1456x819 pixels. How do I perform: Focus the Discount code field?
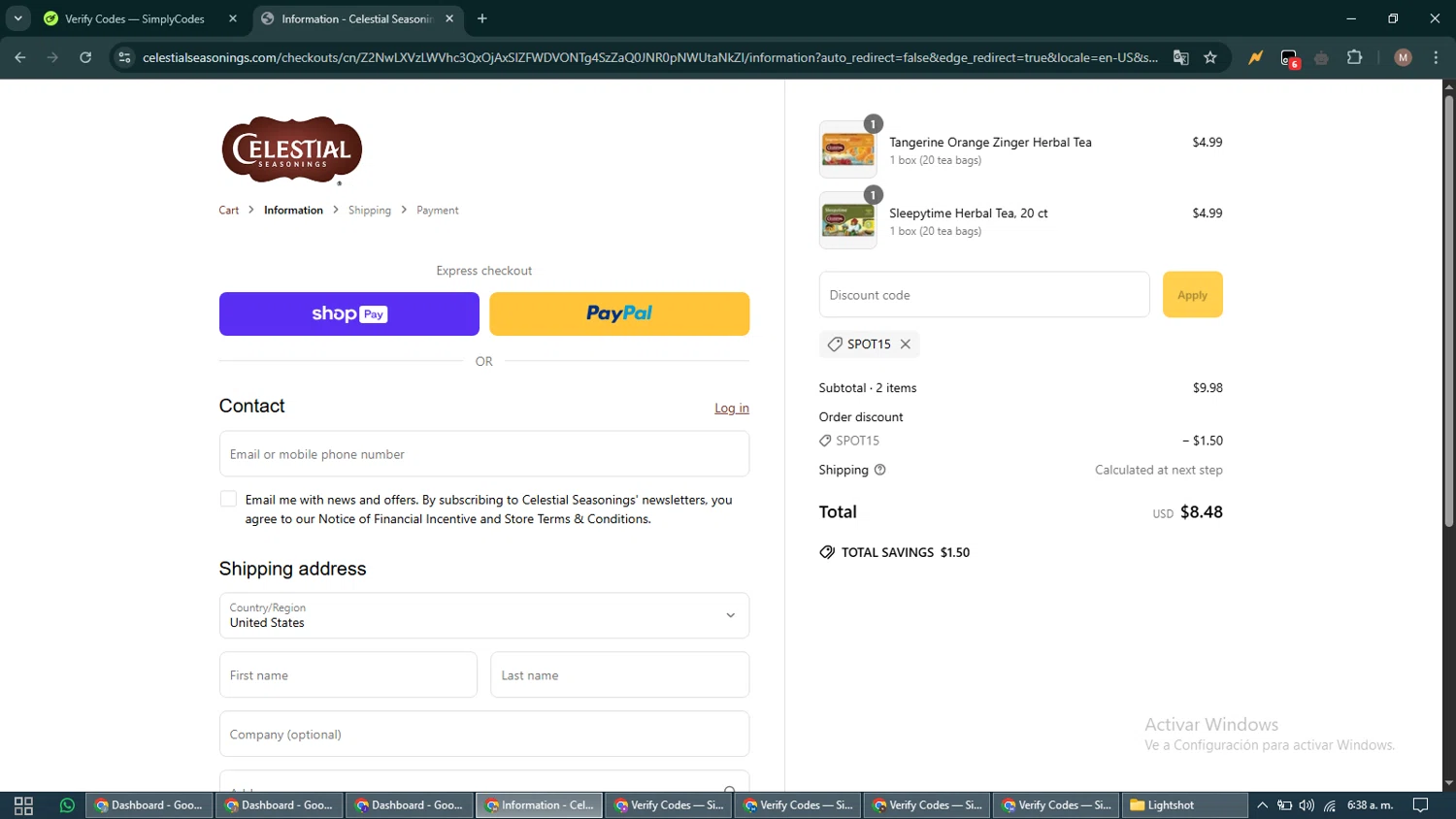(984, 295)
